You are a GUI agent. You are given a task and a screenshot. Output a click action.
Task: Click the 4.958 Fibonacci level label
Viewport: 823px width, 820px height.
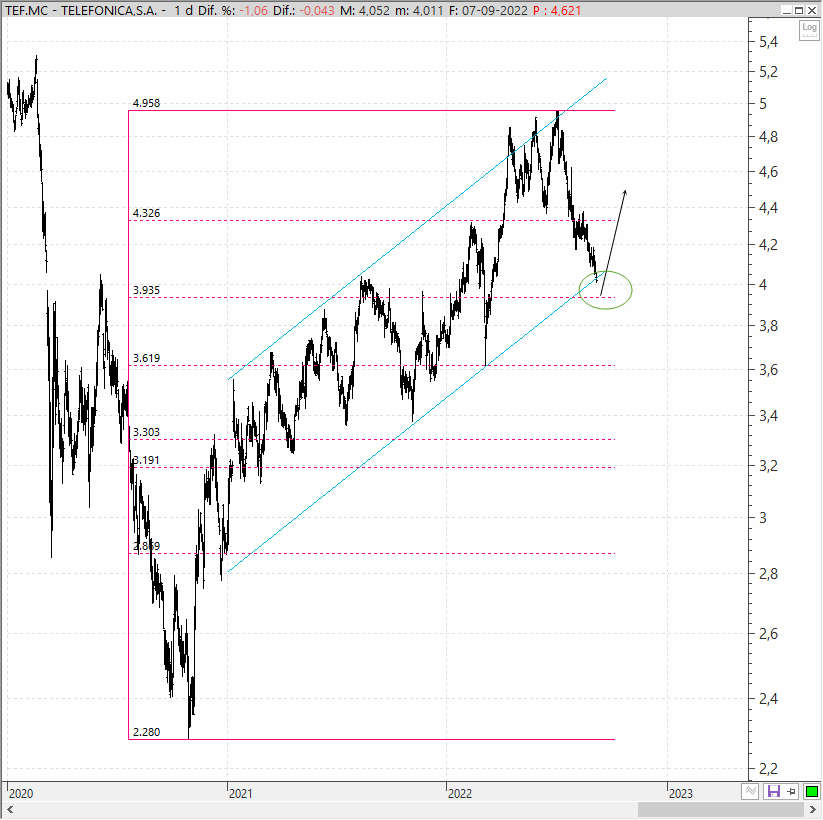(x=146, y=103)
